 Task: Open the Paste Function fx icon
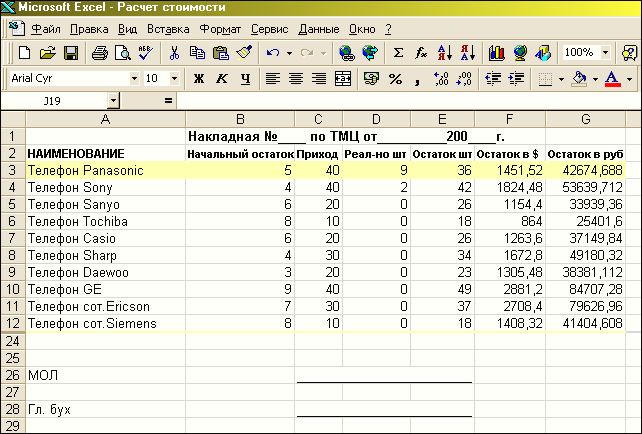(421, 53)
